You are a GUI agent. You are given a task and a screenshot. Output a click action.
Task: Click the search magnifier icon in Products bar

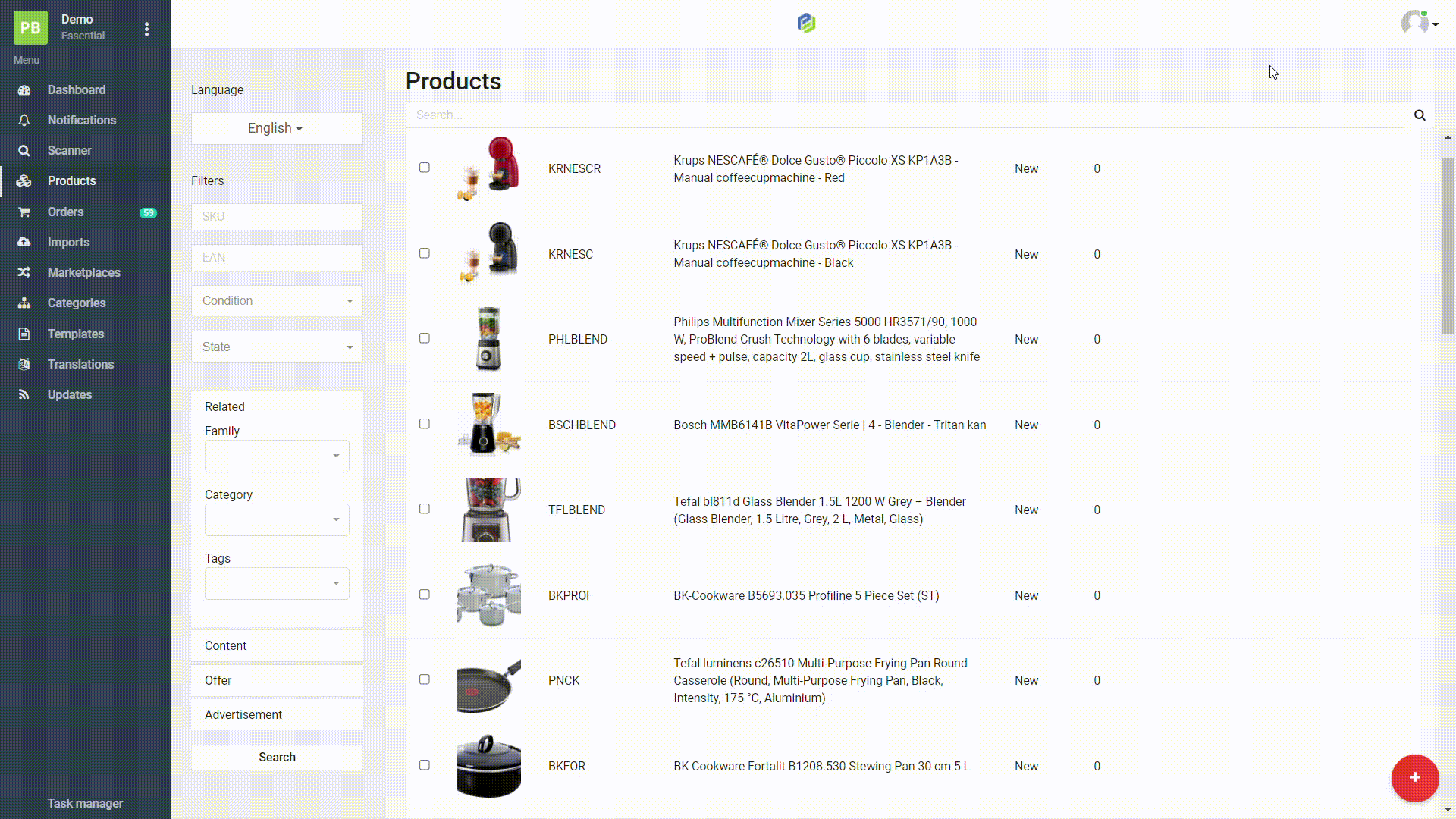coord(1420,115)
